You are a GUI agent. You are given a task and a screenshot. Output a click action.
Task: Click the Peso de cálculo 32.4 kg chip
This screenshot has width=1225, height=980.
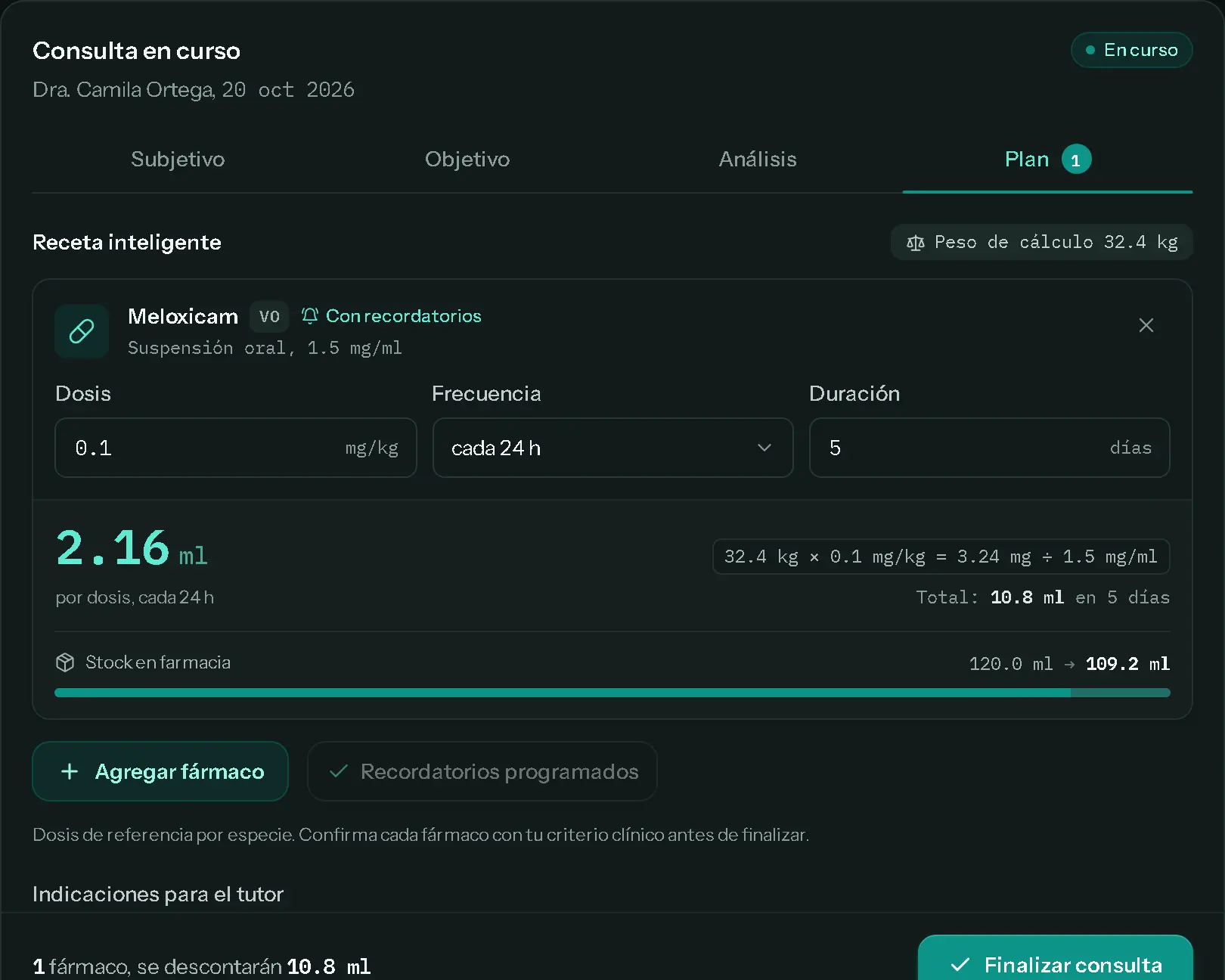(x=1042, y=242)
